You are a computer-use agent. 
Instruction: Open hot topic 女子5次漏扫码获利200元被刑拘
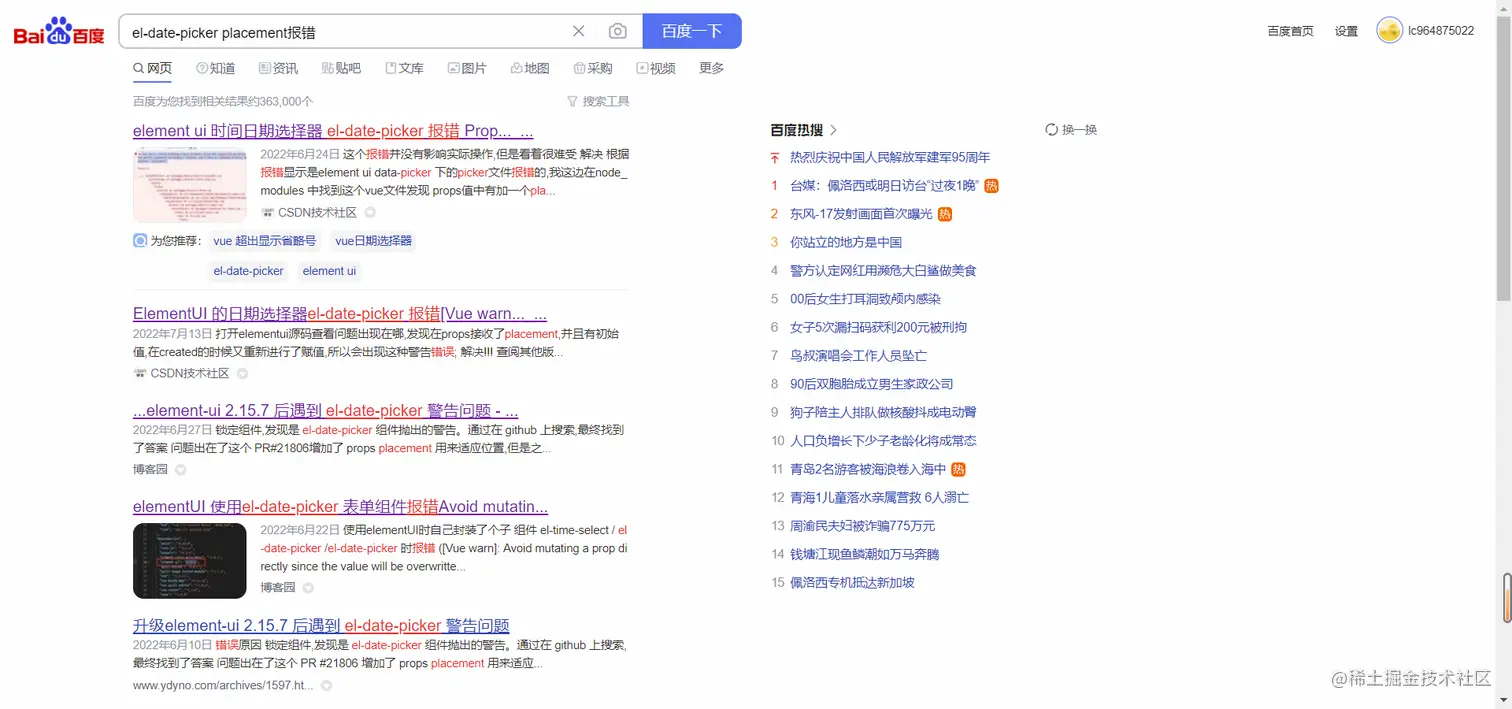pyautogui.click(x=878, y=328)
